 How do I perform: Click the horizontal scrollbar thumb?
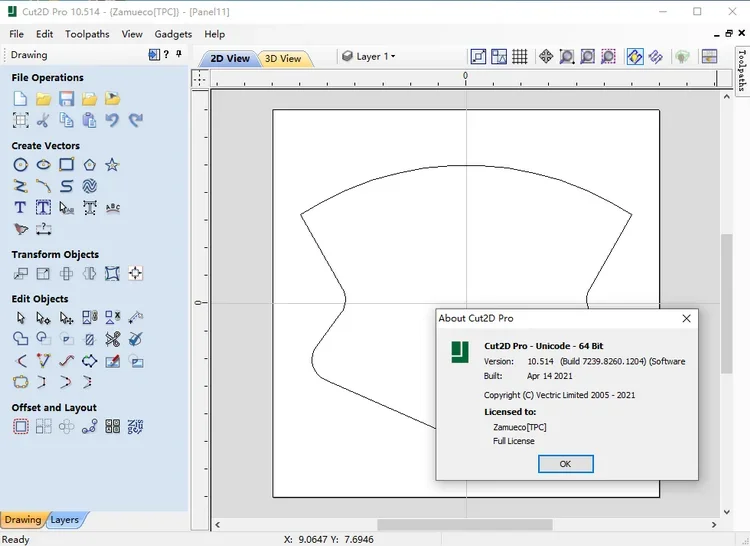(x=464, y=524)
